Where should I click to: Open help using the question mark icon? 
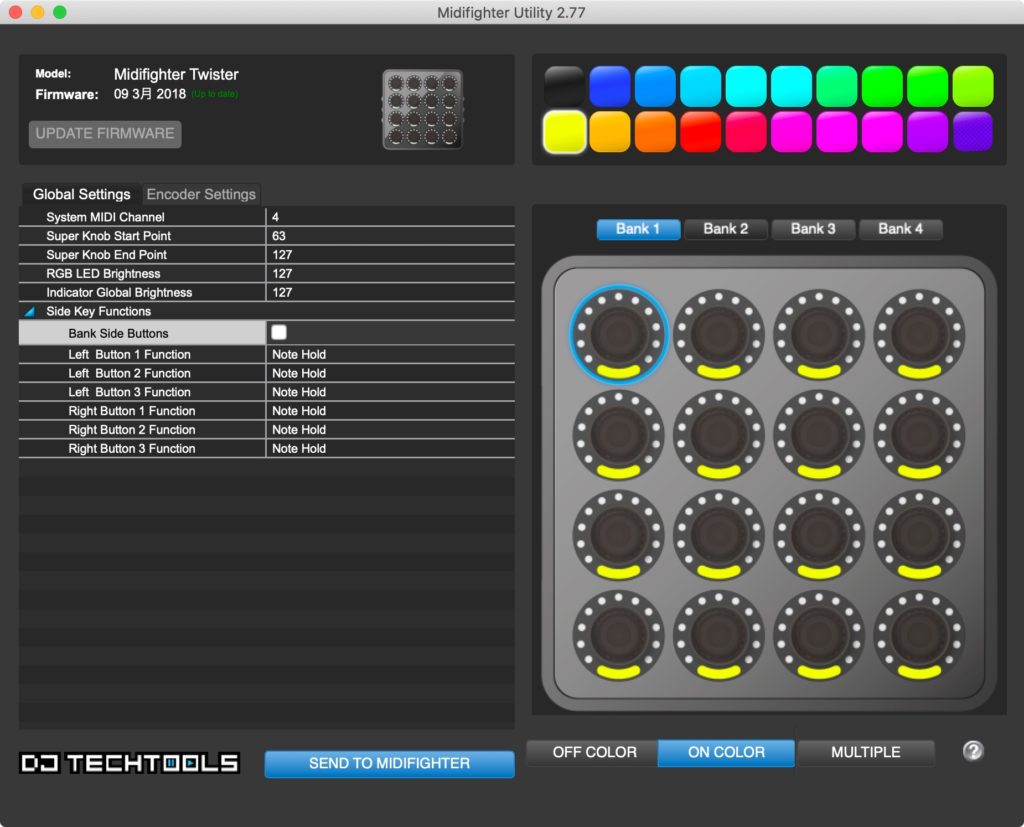coord(972,749)
